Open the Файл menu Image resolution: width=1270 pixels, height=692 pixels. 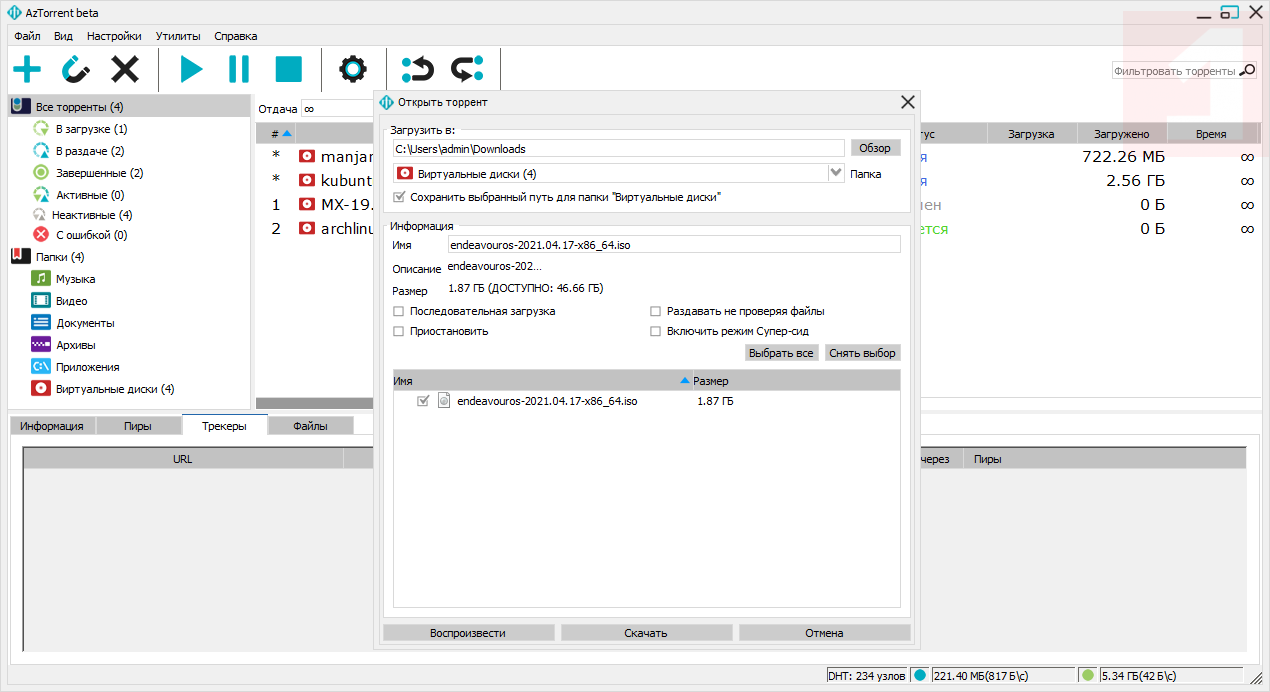pyautogui.click(x=28, y=36)
